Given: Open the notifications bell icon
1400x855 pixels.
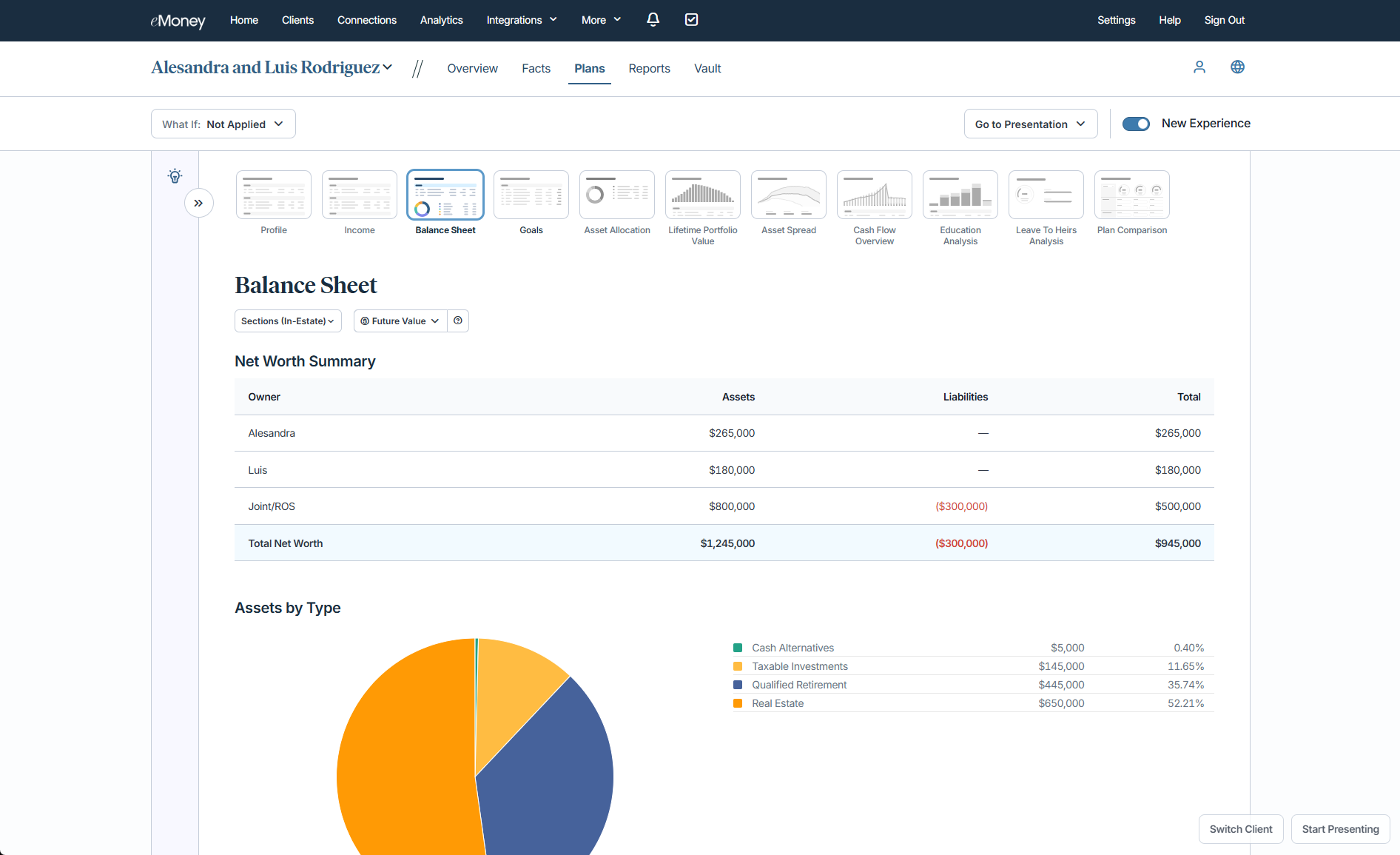Looking at the screenshot, I should [653, 20].
